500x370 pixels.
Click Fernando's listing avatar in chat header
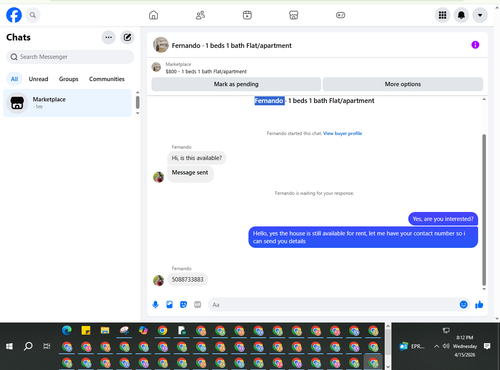[161, 45]
